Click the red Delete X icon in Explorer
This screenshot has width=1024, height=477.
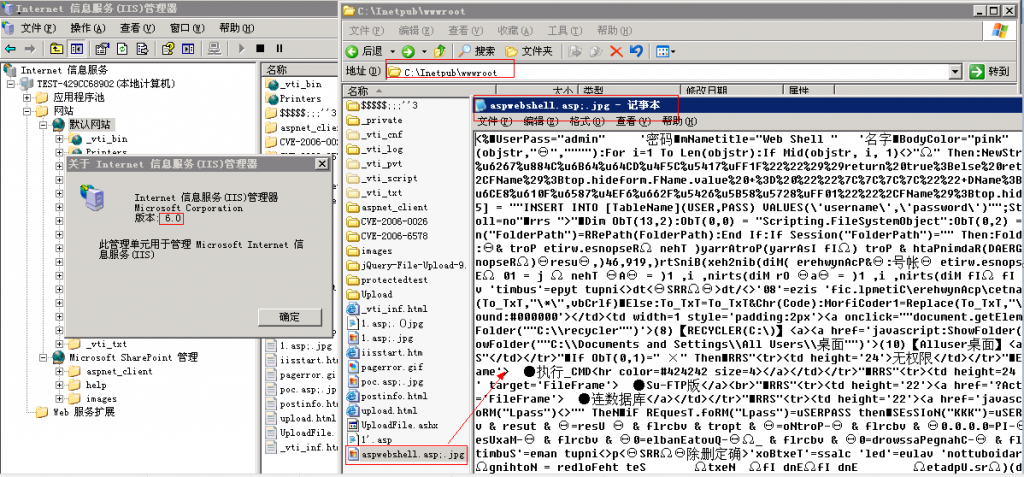616,51
